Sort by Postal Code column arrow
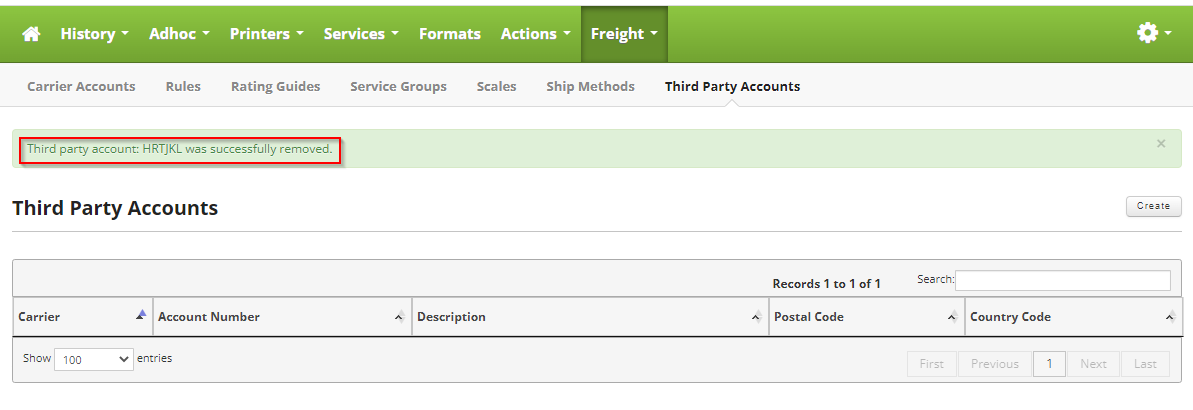Screen dimensions: 1193x410 952,317
